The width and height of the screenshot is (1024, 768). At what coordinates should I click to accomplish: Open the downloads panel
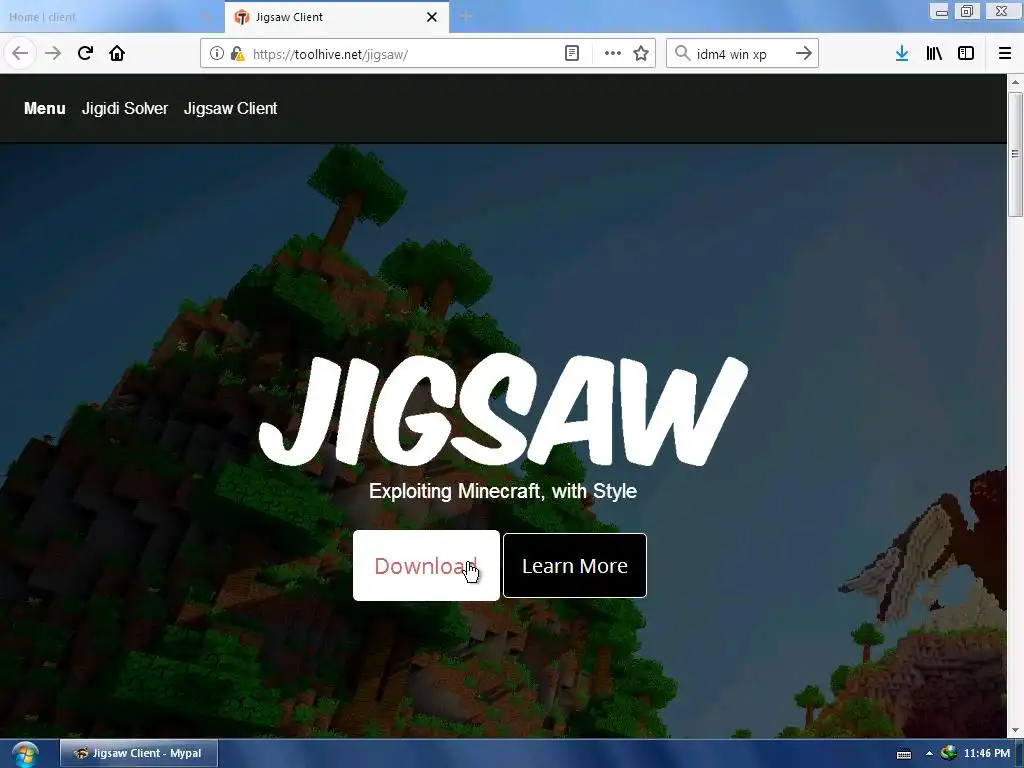pyautogui.click(x=902, y=54)
